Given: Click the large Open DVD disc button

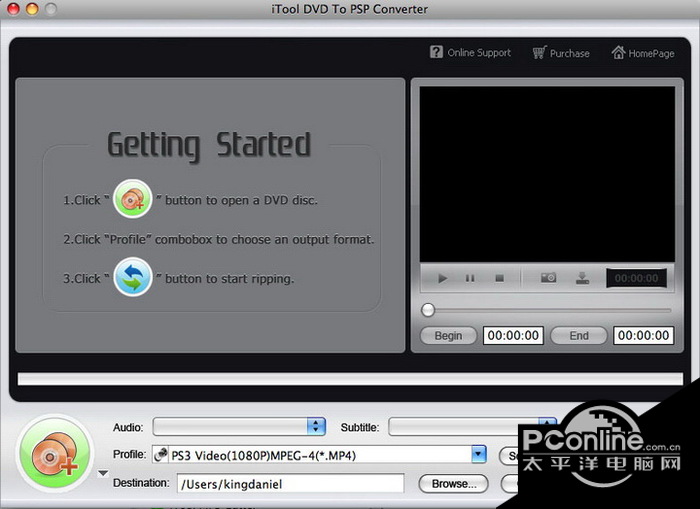Looking at the screenshot, I should click(x=55, y=454).
